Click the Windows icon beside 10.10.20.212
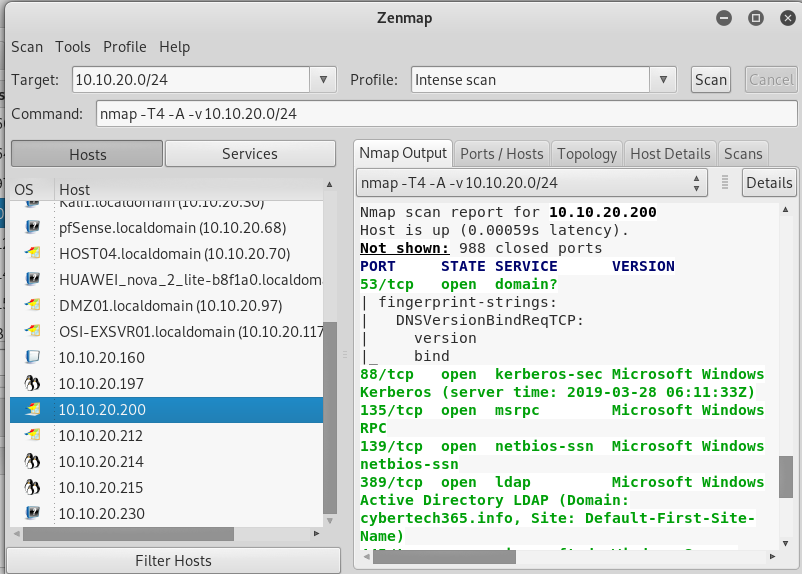 33,435
